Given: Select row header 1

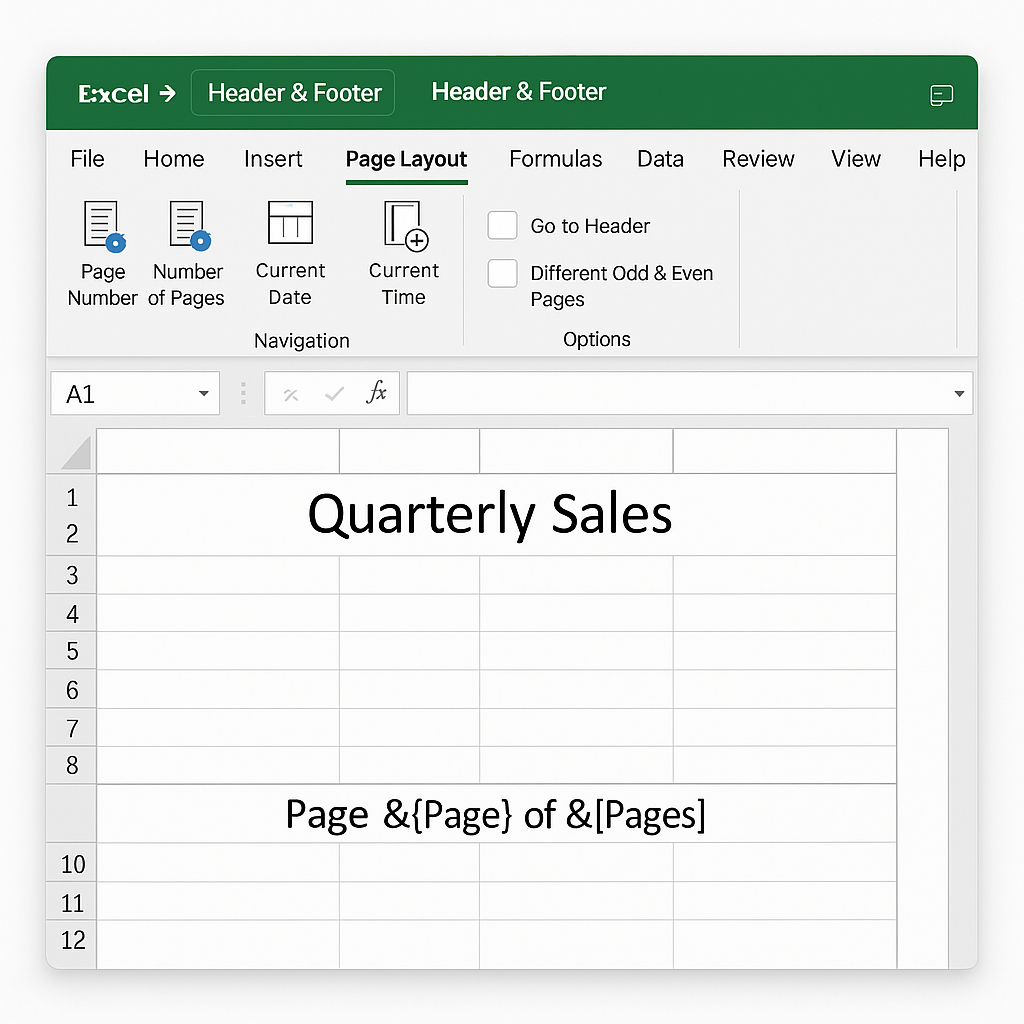Looking at the screenshot, I should coord(72,498).
